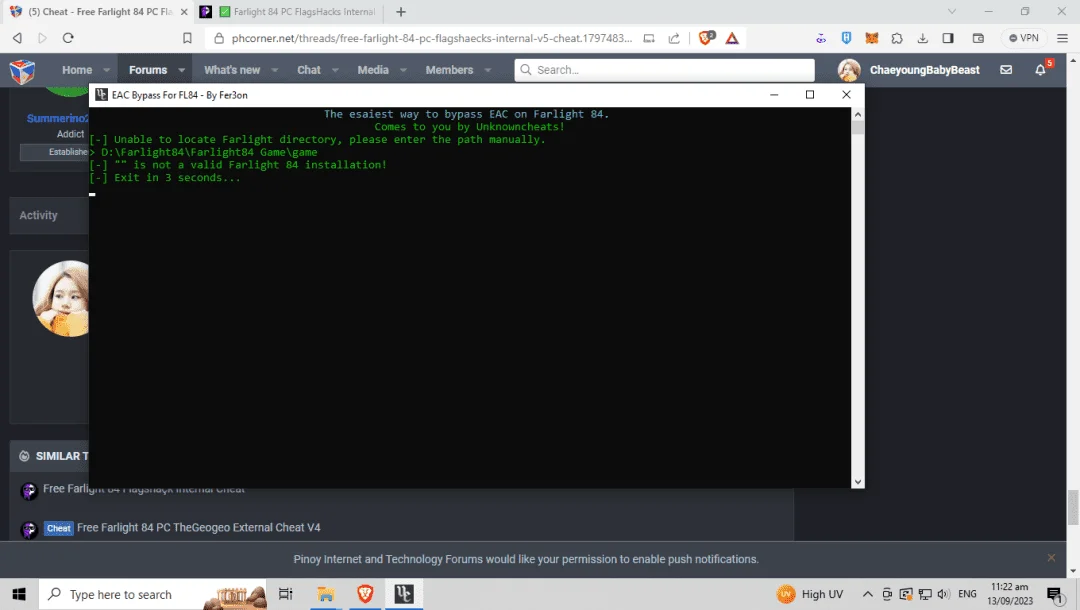Click the address bar URL
1080x610 pixels.
pos(432,38)
